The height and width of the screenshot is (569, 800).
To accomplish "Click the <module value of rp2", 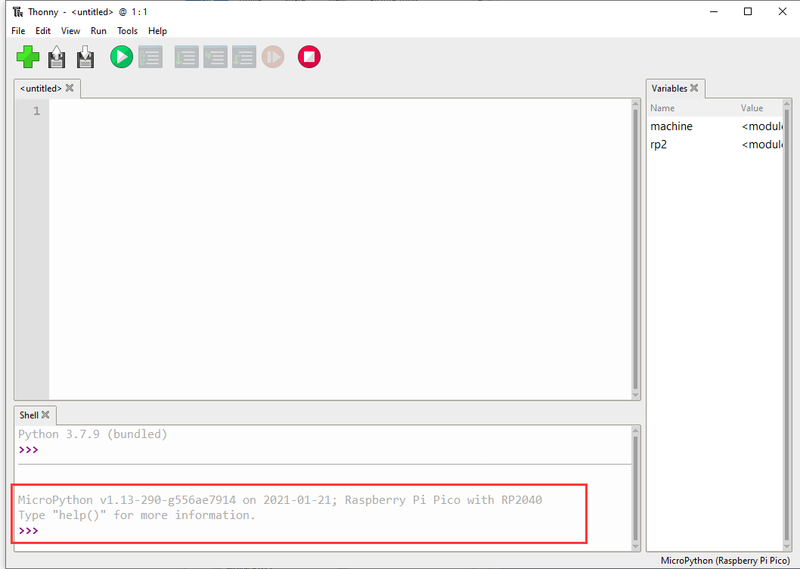I will tap(762, 144).
